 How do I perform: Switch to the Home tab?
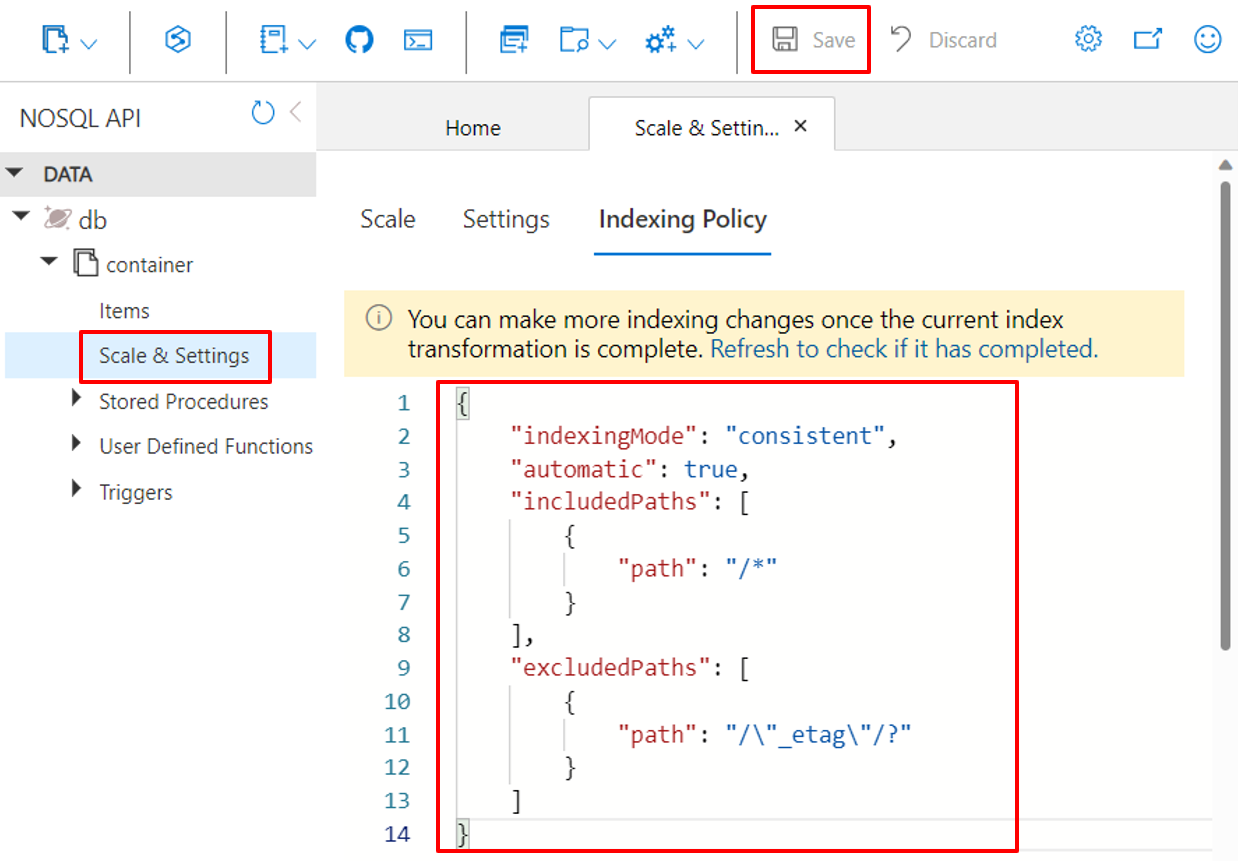(473, 128)
